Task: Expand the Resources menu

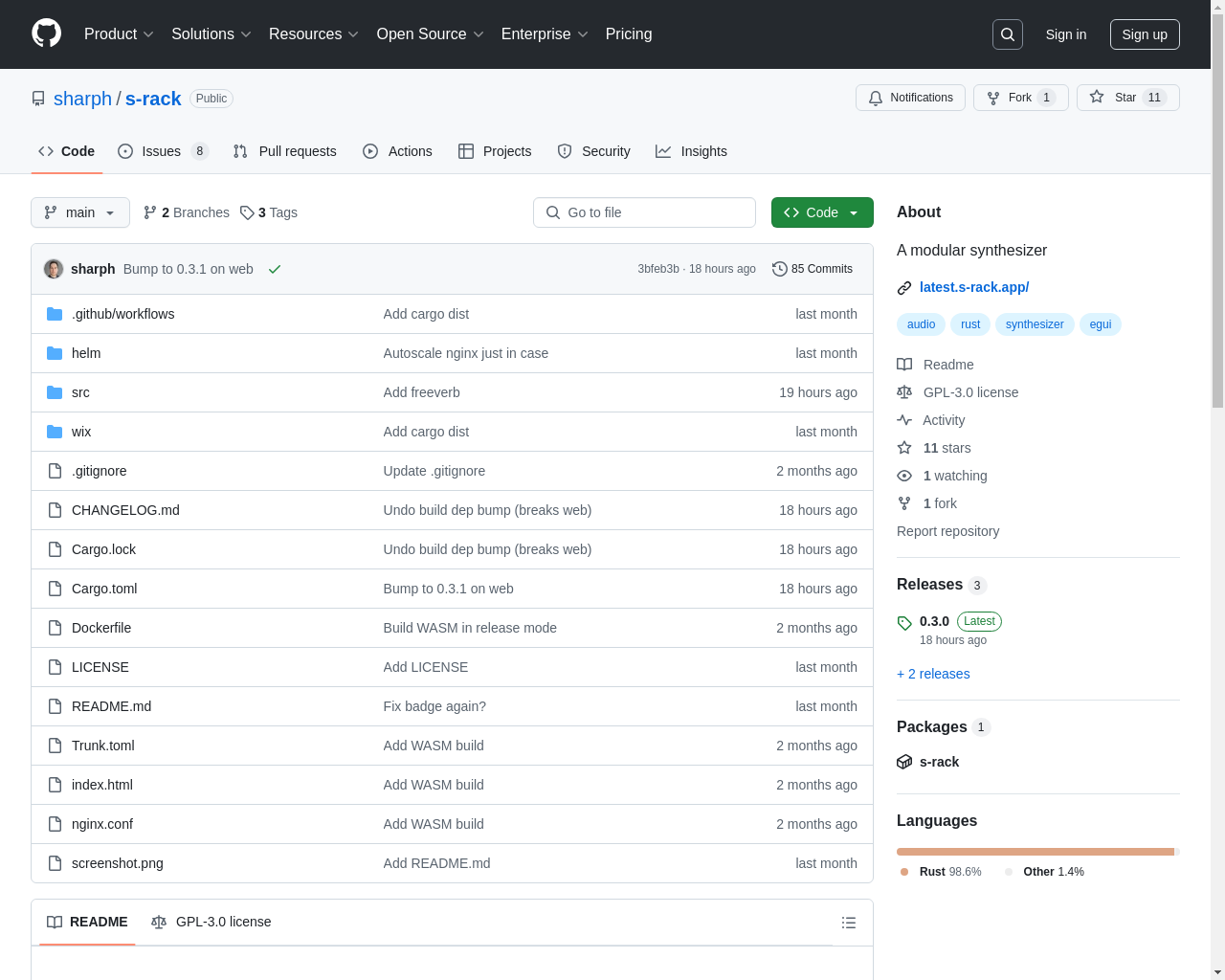Action: 314,34
